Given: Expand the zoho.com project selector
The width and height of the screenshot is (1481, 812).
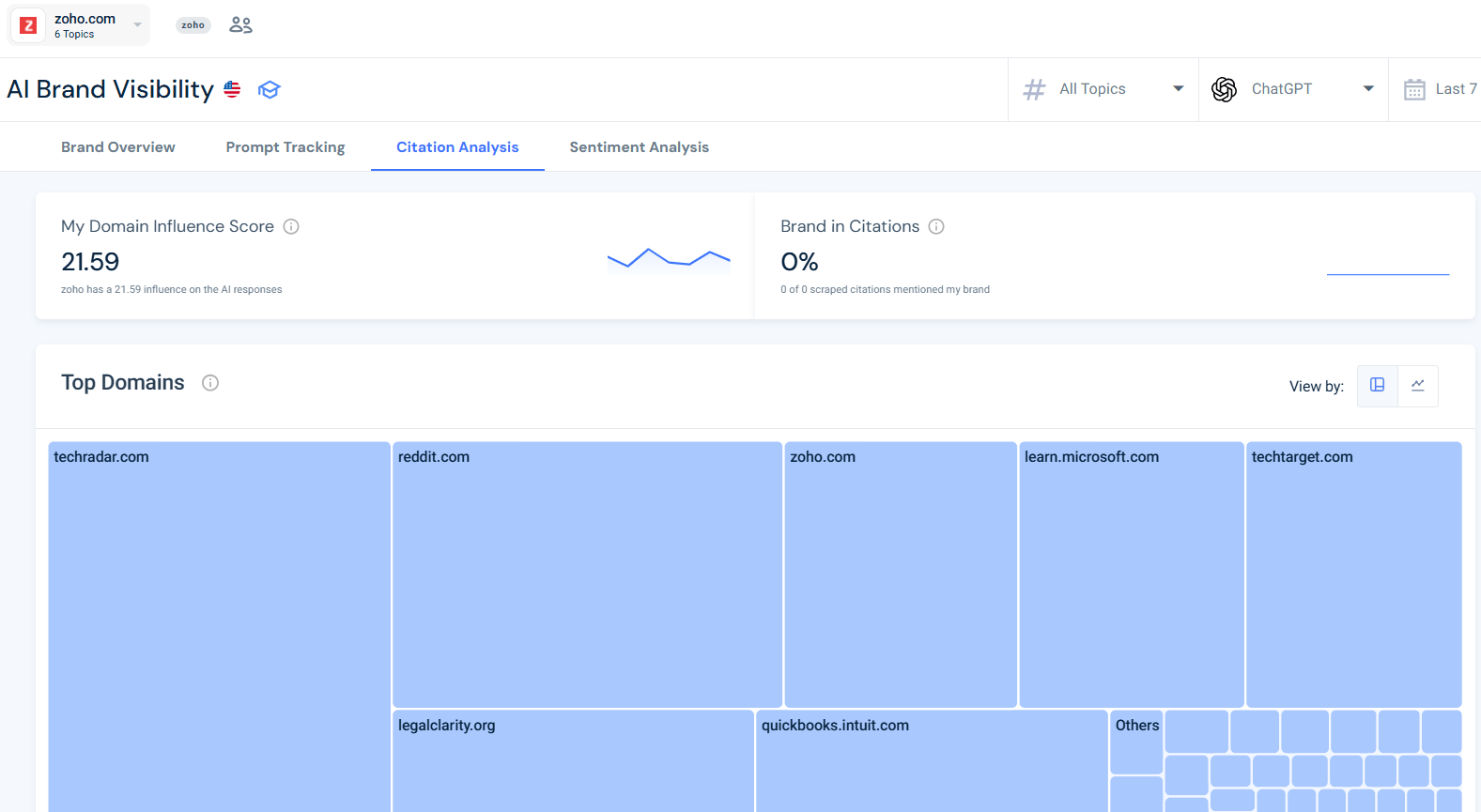Looking at the screenshot, I should 79,25.
